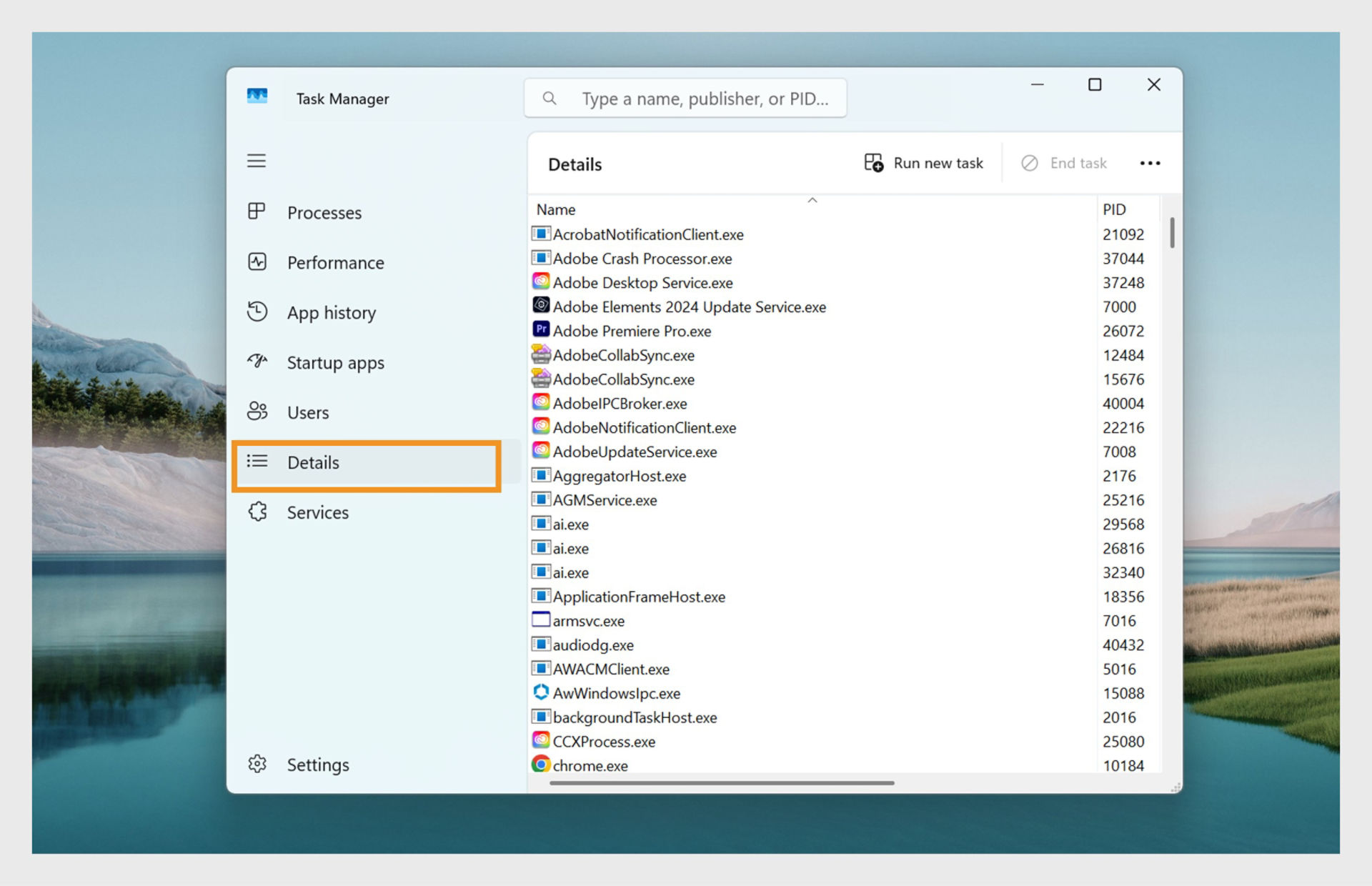Click the Adobe Desktop Service.exe icon
This screenshot has height=886, width=1372.
[x=542, y=281]
